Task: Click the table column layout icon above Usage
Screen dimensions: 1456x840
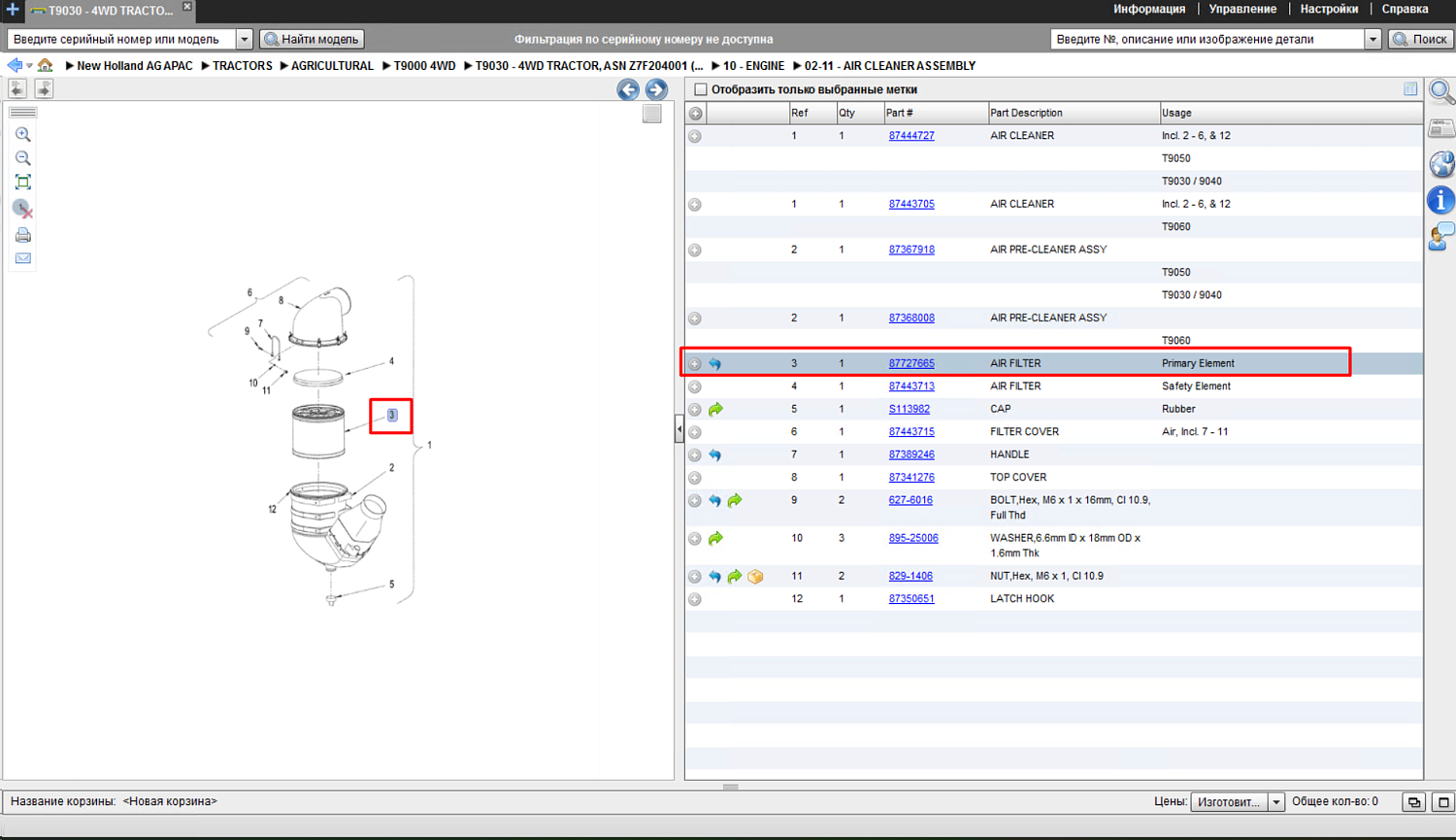Action: pos(1410,89)
